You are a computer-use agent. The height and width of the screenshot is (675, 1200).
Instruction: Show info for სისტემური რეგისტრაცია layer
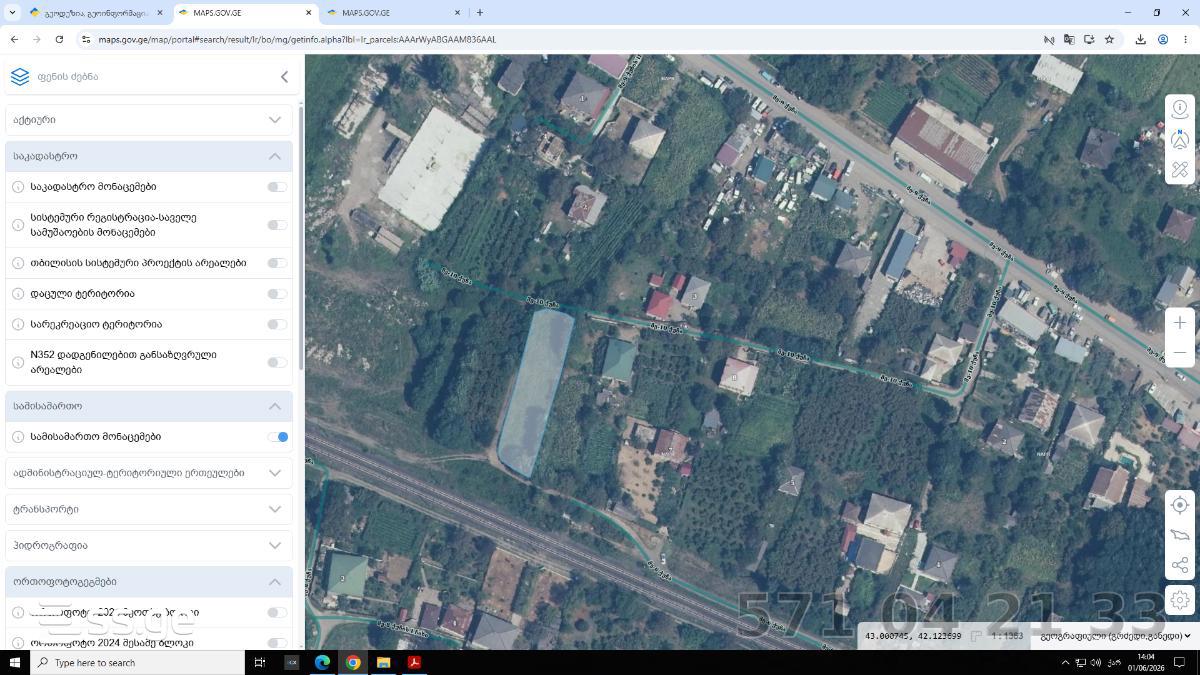pos(18,225)
